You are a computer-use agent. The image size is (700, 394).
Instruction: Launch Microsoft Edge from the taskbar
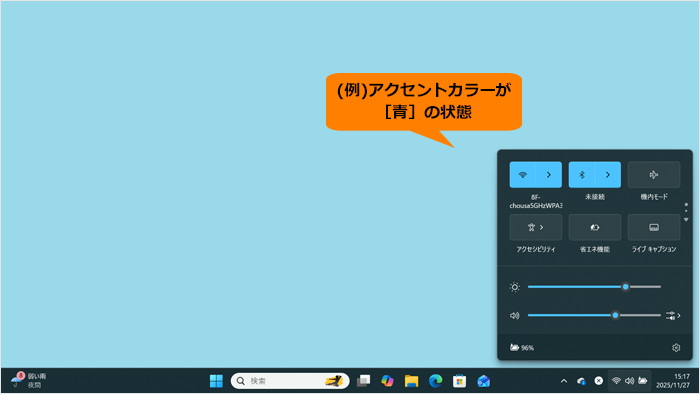(436, 381)
